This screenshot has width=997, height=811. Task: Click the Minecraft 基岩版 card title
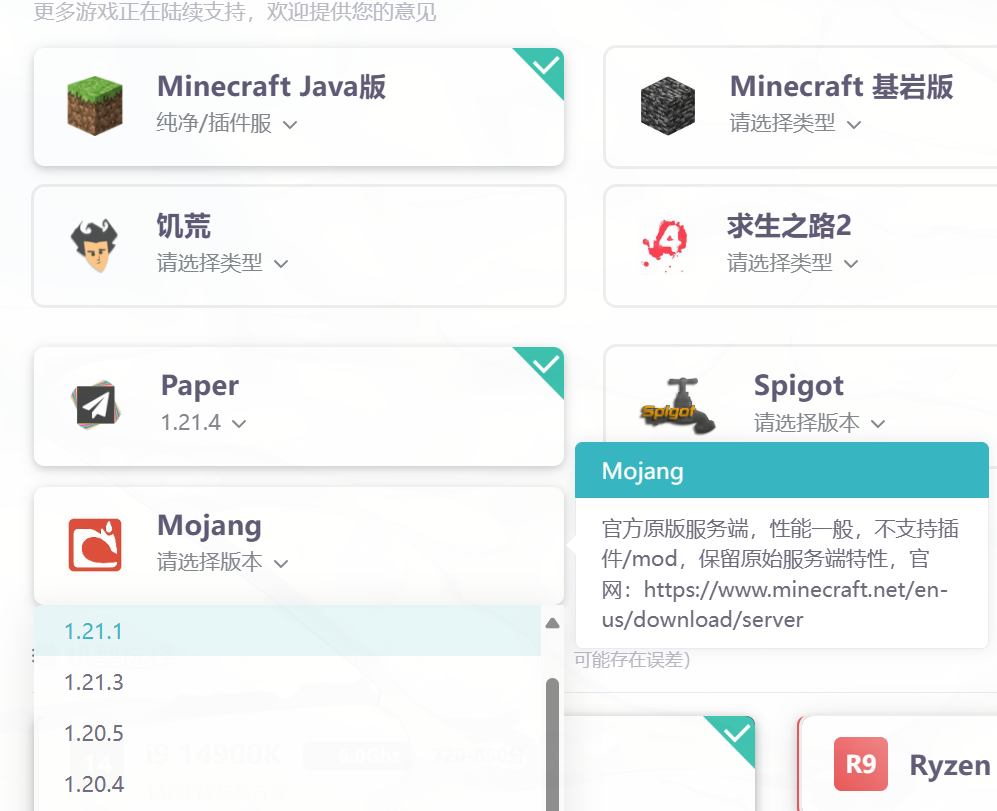(841, 87)
